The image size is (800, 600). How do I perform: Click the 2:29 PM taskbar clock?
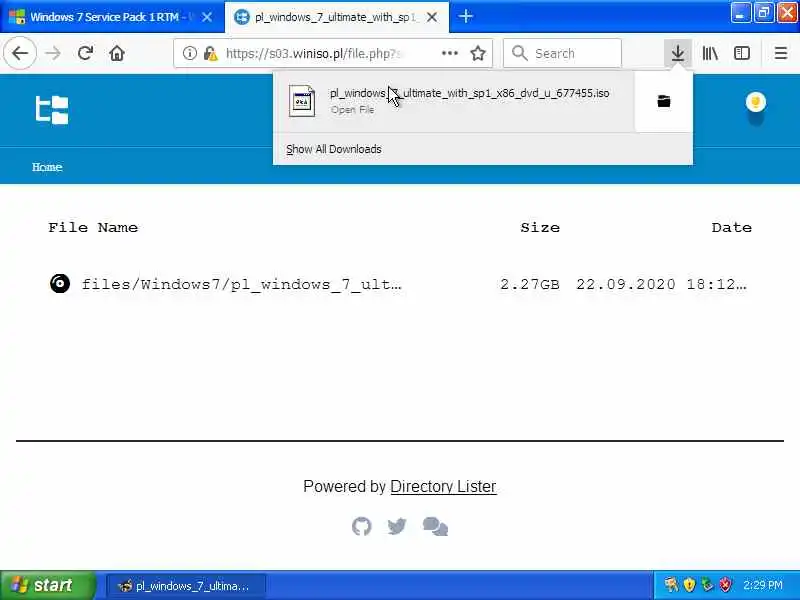tap(762, 585)
